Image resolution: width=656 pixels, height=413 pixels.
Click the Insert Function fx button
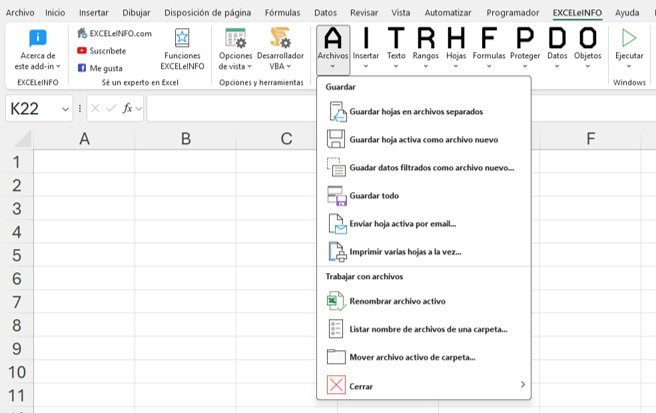[127, 109]
